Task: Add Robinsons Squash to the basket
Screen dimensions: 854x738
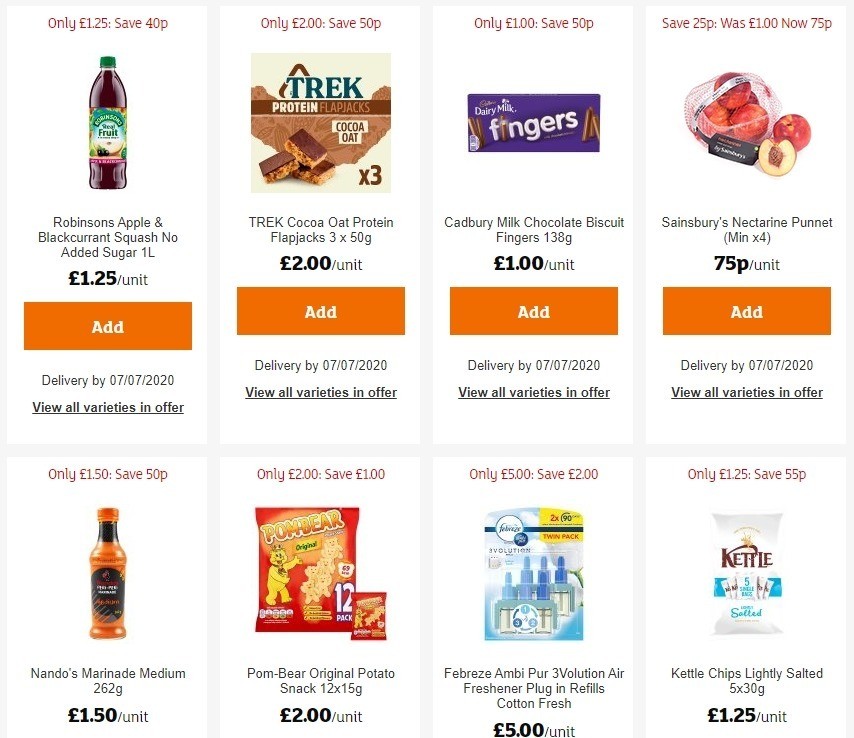Action: (x=107, y=326)
